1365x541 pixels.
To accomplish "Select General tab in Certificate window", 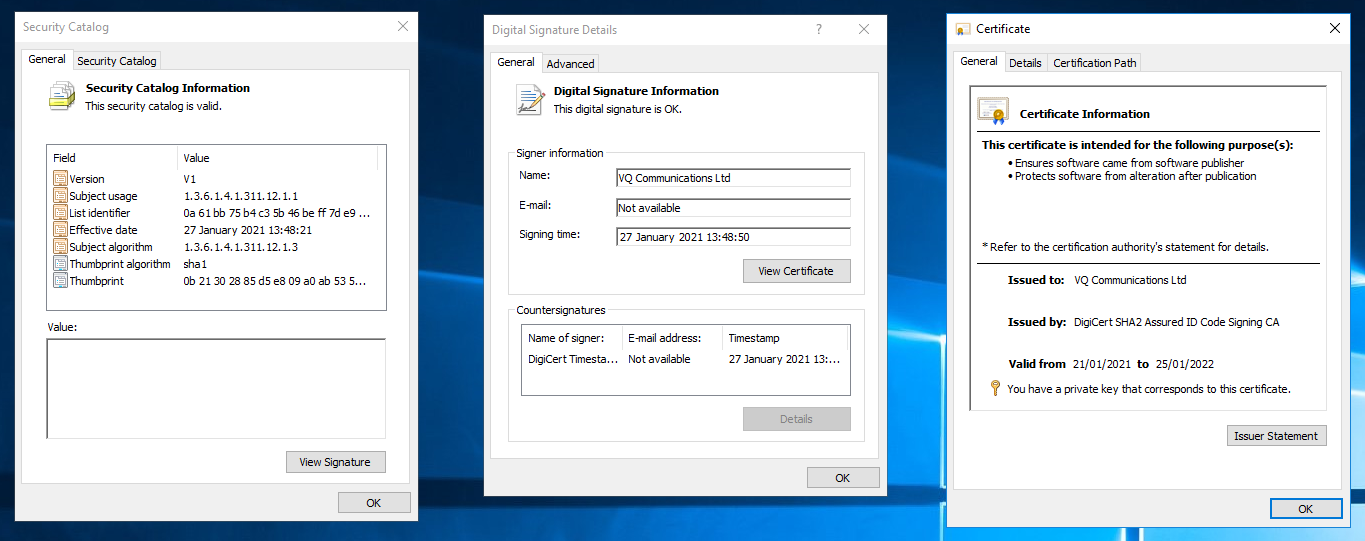I will point(979,61).
